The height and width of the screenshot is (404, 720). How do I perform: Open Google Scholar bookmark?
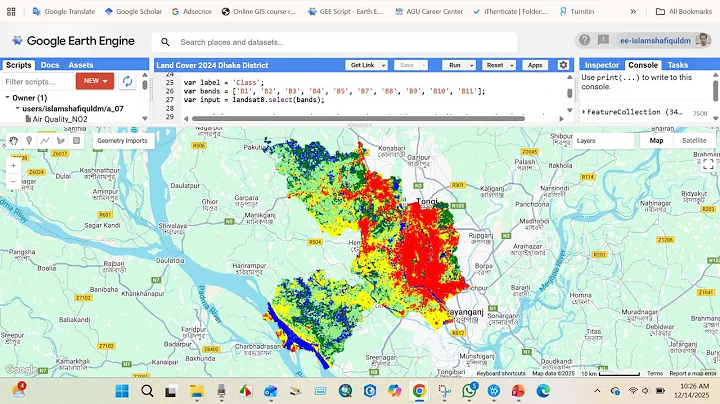tap(133, 11)
